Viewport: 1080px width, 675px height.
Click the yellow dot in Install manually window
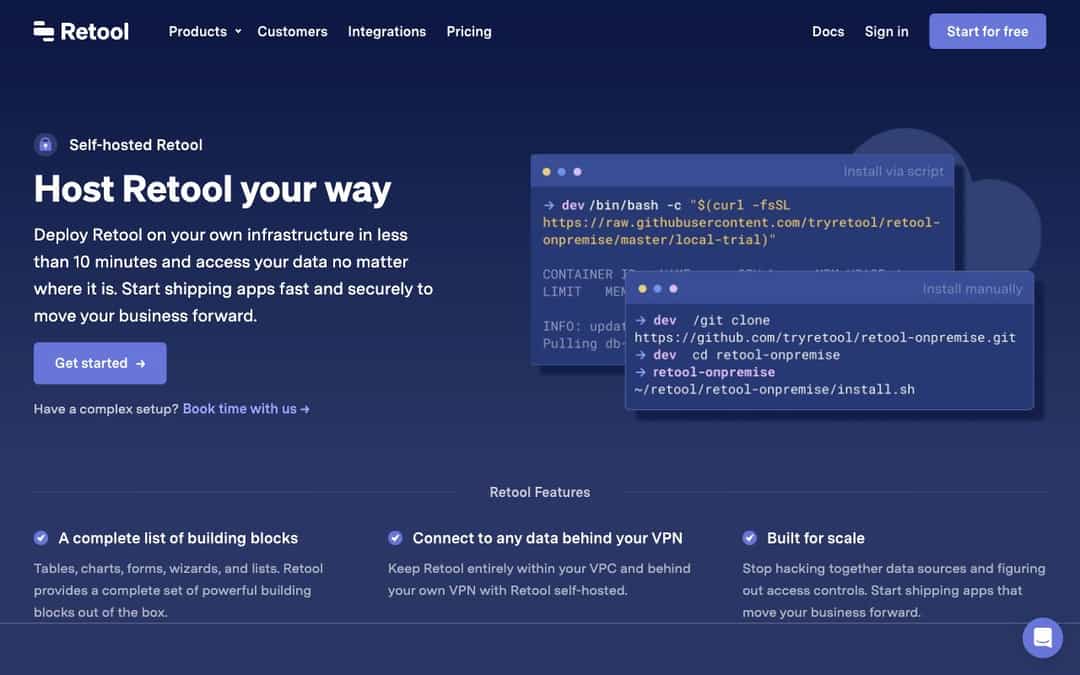click(x=642, y=289)
